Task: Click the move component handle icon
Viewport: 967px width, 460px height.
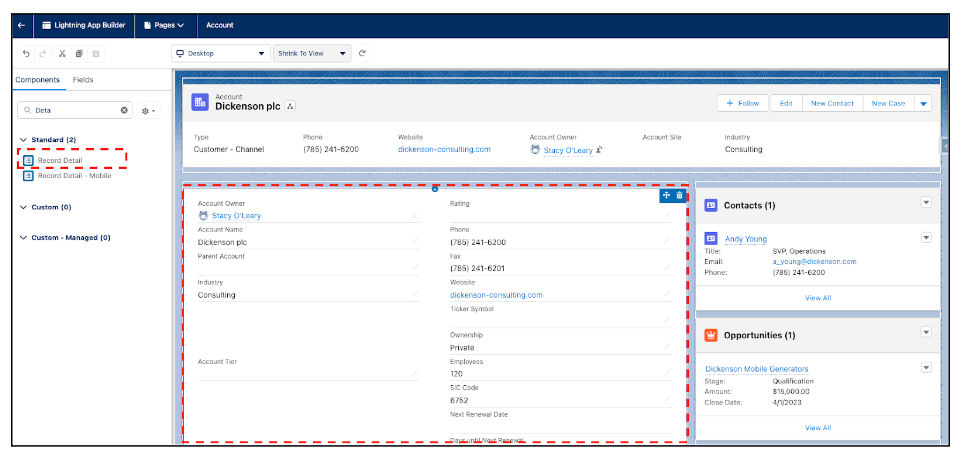Action: click(666, 195)
